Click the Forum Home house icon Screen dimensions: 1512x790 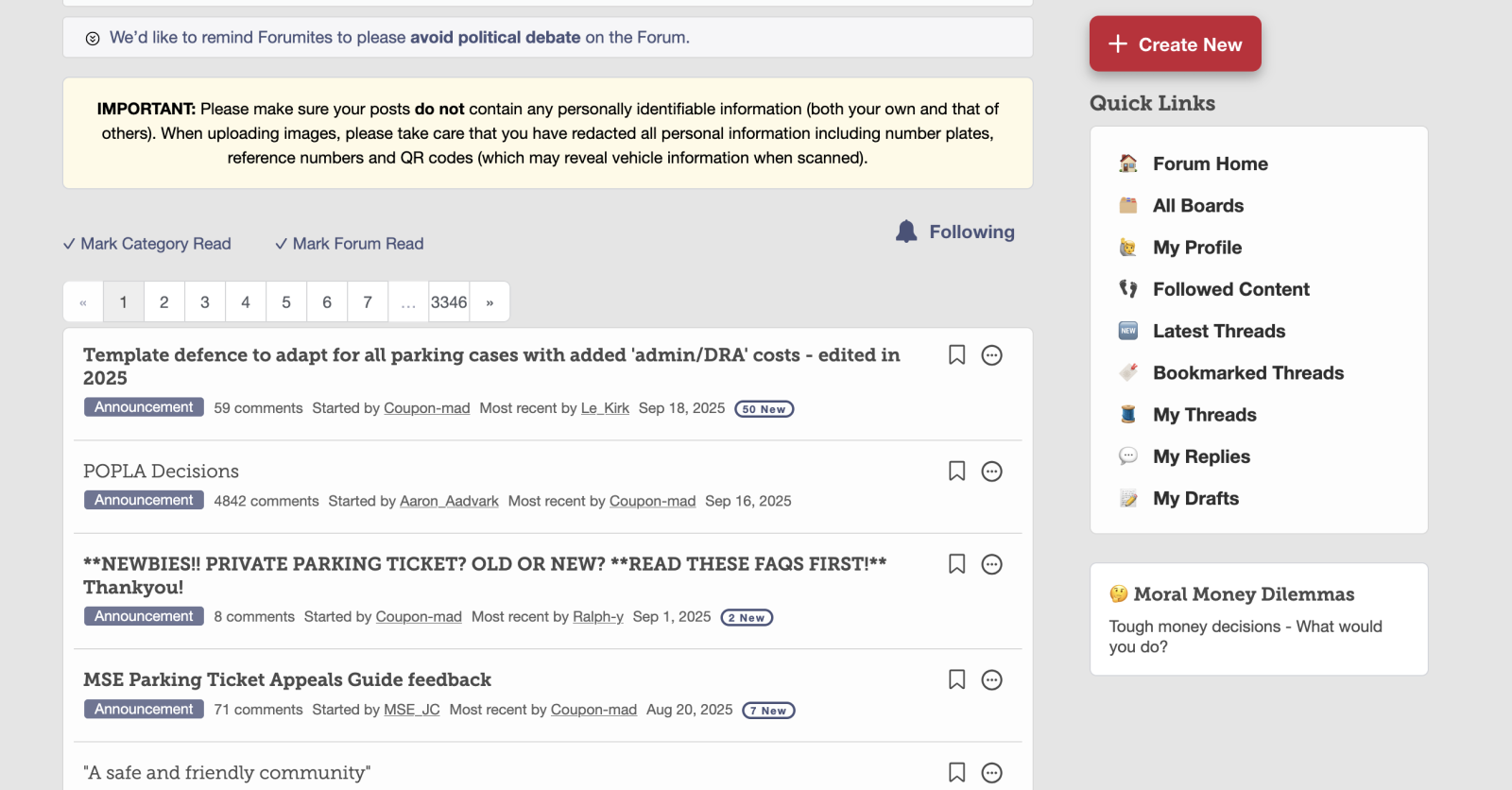click(x=1128, y=163)
